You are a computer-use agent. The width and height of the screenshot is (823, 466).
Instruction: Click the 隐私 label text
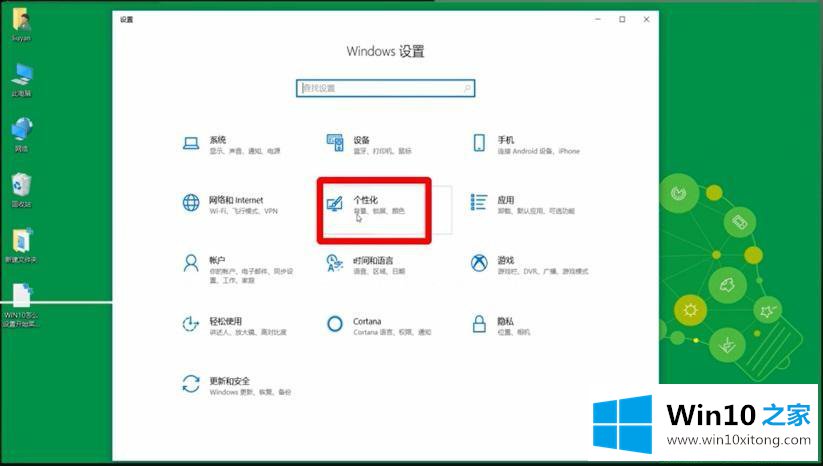[506, 321]
